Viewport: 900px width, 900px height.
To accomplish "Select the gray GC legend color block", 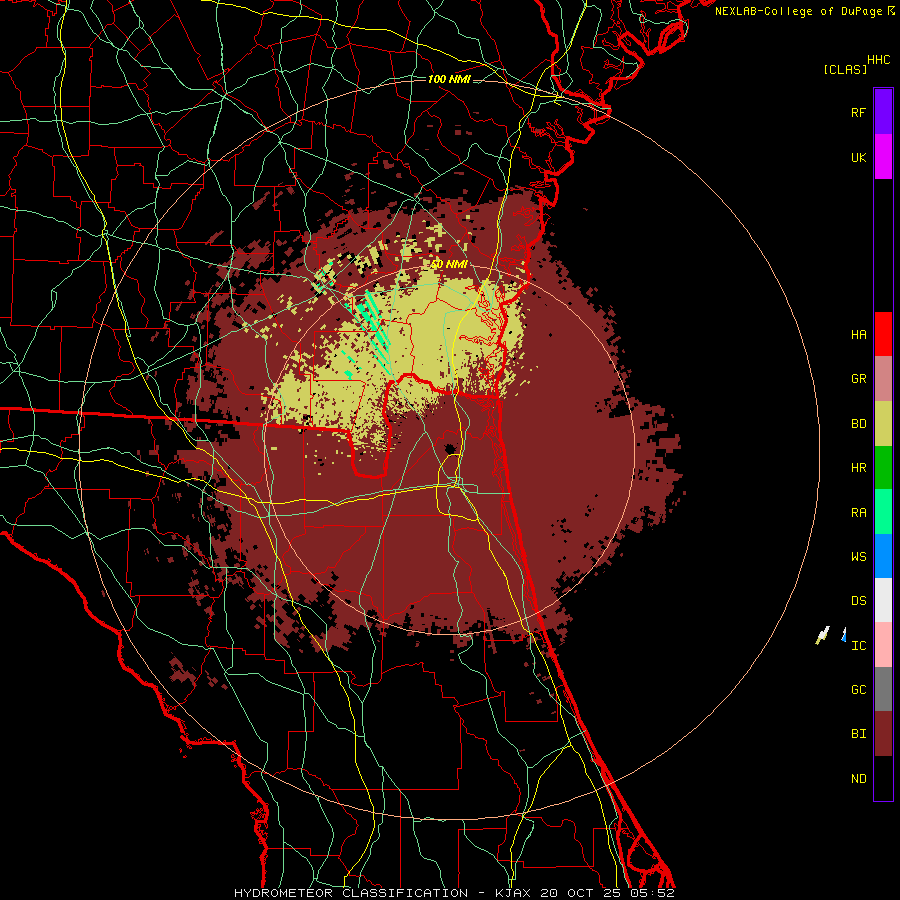I will point(883,689).
